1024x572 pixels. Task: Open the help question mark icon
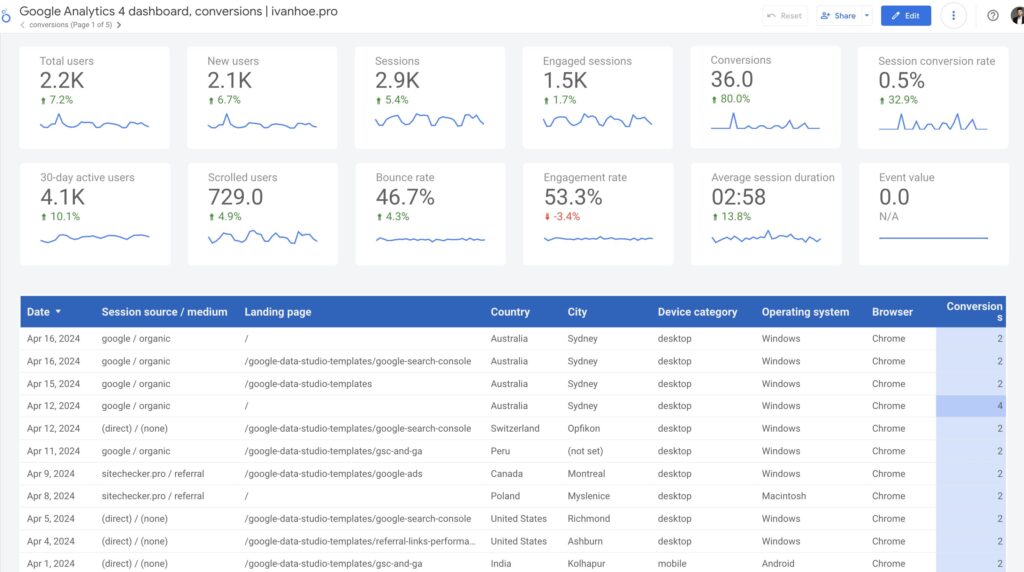pos(993,16)
